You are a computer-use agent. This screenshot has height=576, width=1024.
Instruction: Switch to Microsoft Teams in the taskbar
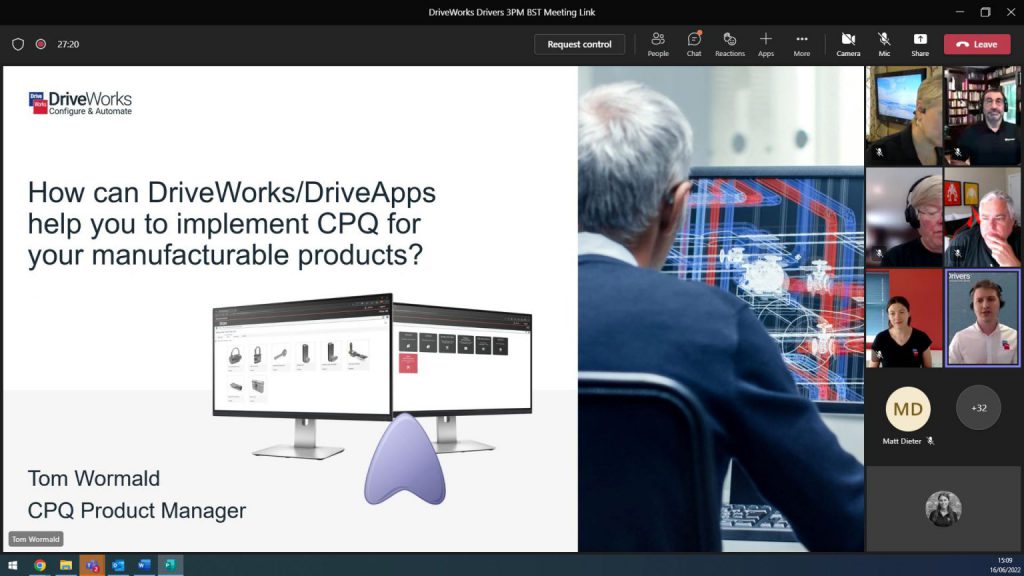[92, 565]
